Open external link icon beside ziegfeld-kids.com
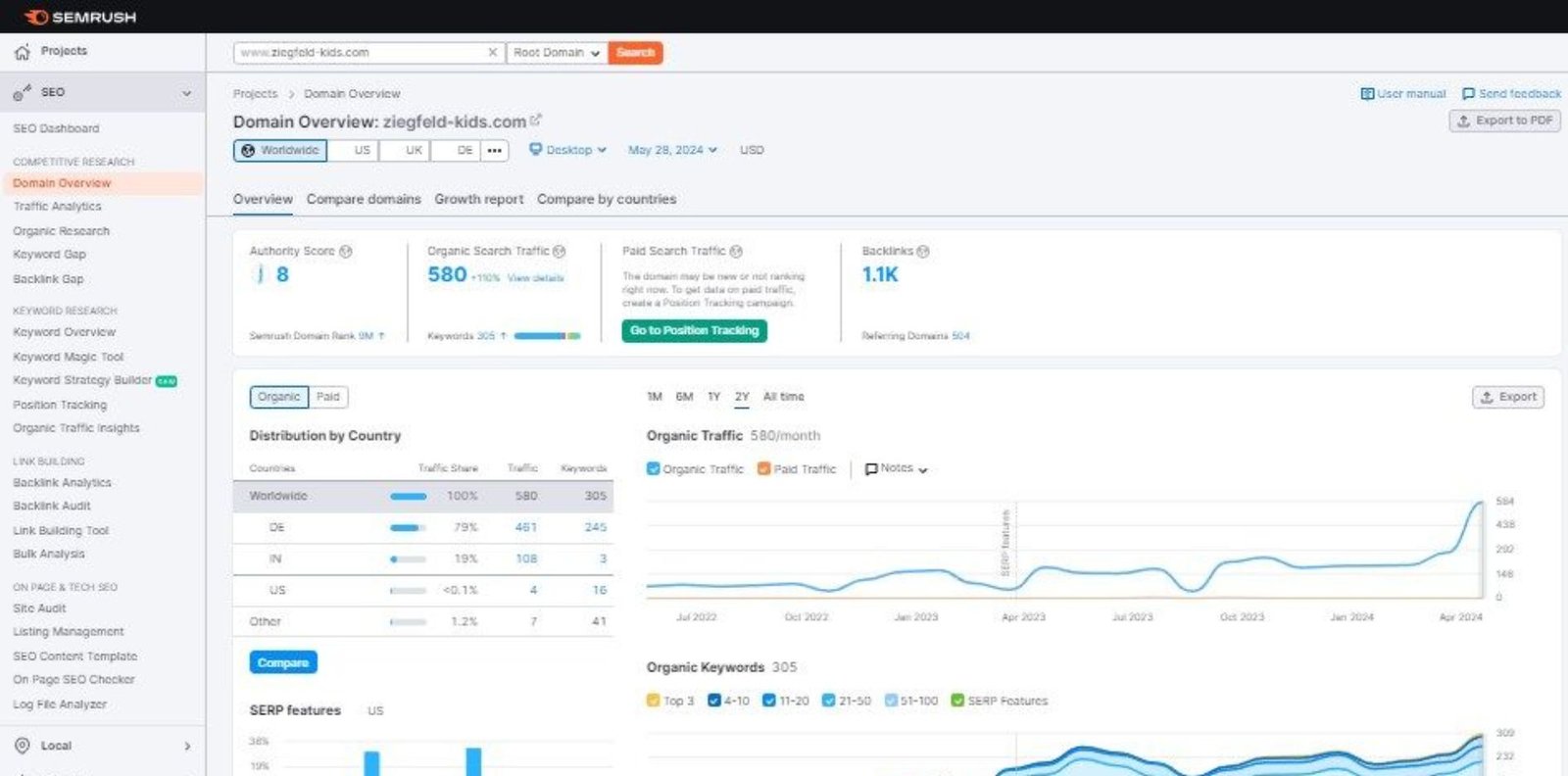 click(535, 121)
